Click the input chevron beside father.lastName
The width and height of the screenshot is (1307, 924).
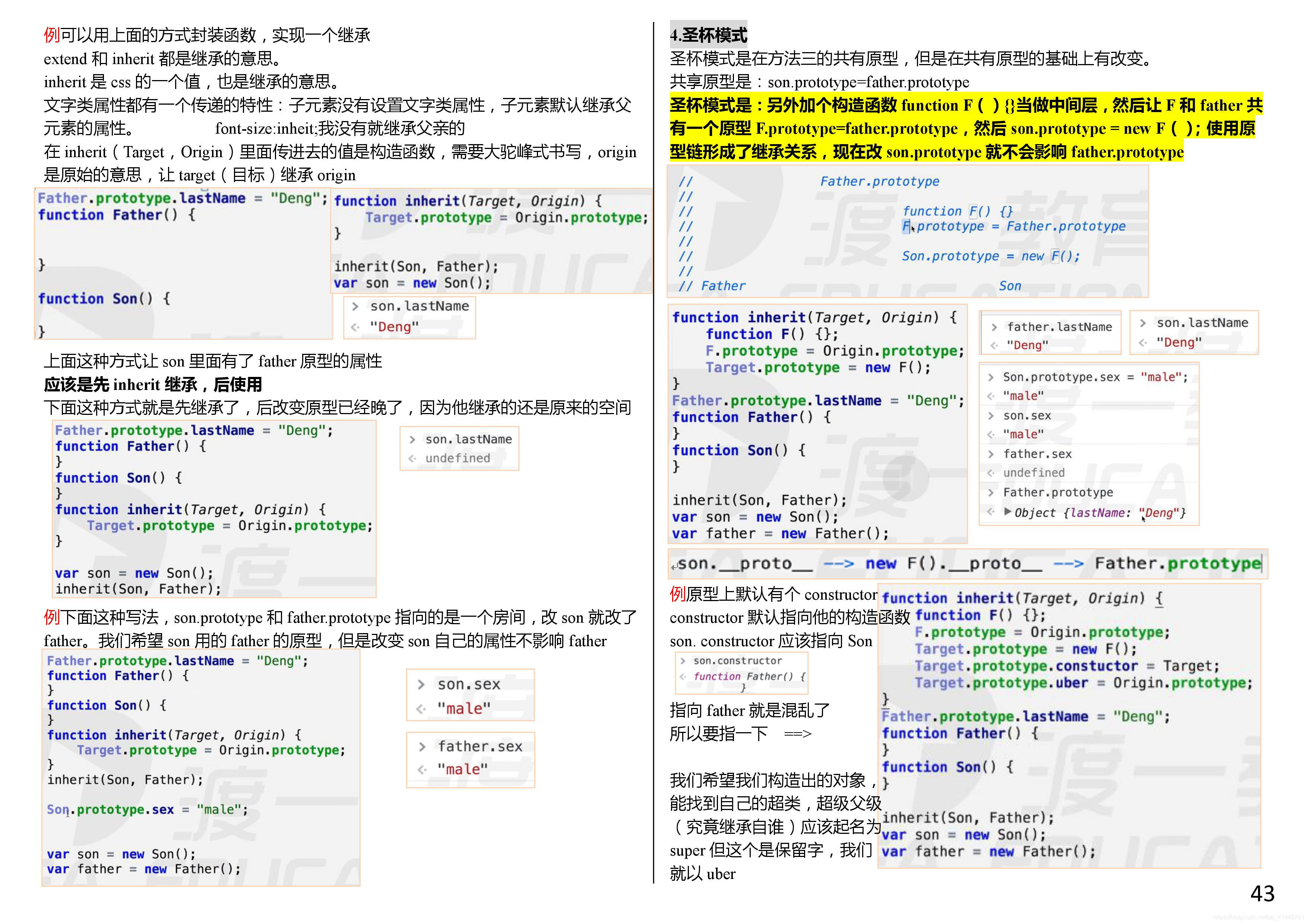point(994,327)
